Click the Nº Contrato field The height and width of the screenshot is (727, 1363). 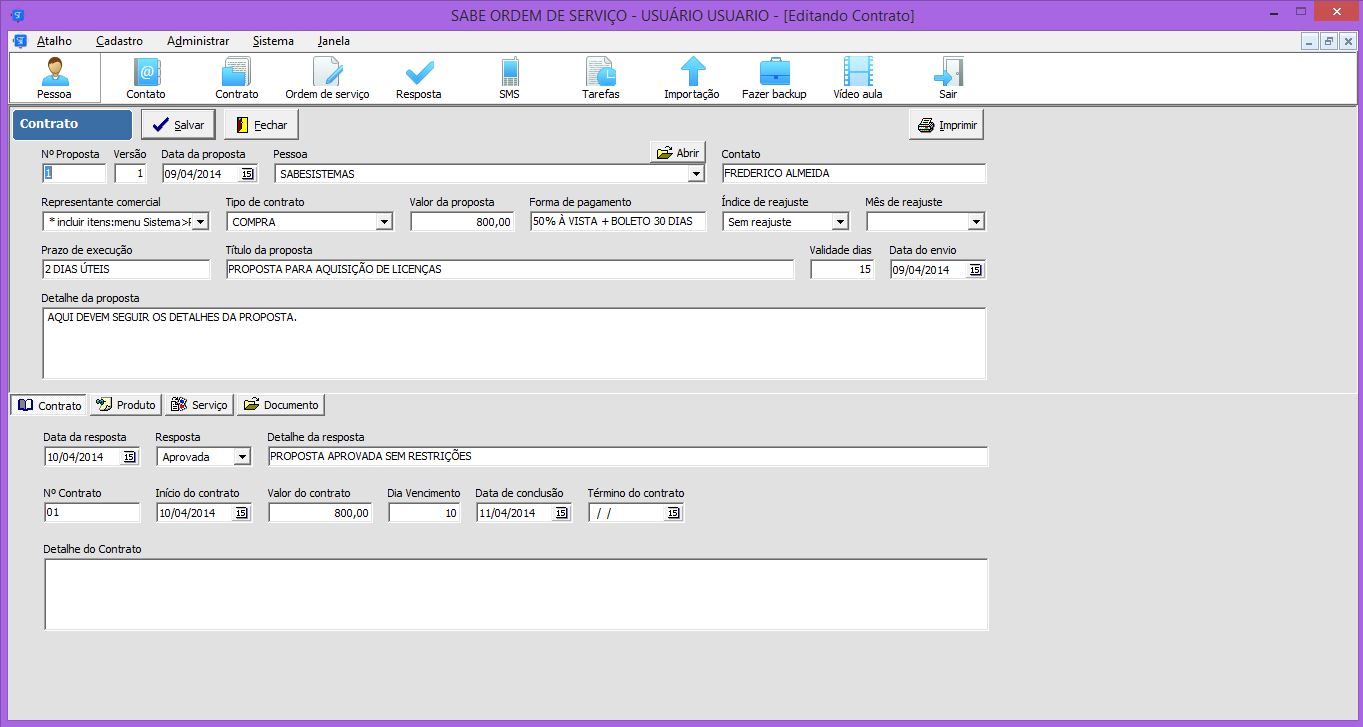[92, 513]
